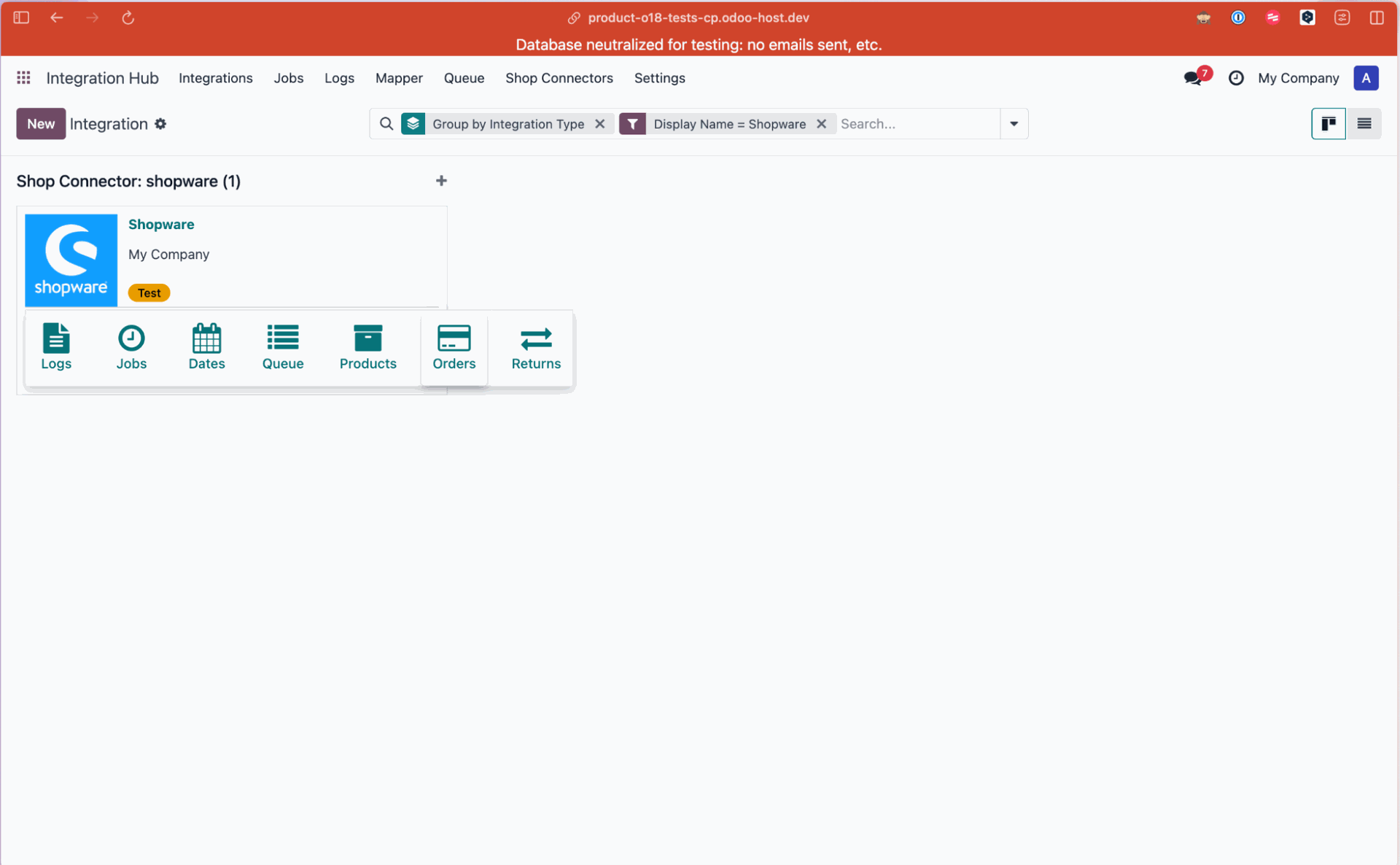This screenshot has height=865, width=1400.
Task: Open the 1Password extension icon
Action: [x=1238, y=18]
